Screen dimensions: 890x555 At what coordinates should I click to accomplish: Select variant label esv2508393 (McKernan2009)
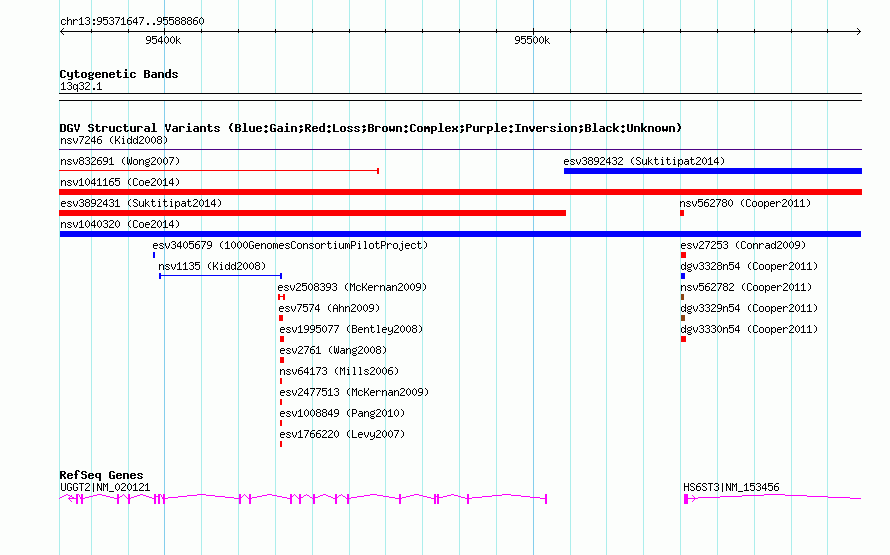point(352,287)
